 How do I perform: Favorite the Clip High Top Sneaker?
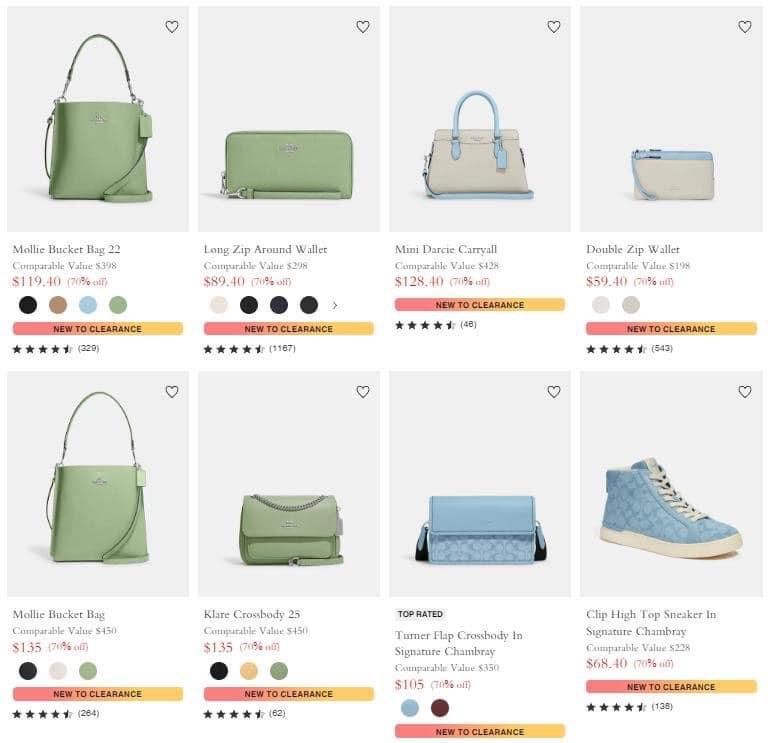(x=745, y=392)
